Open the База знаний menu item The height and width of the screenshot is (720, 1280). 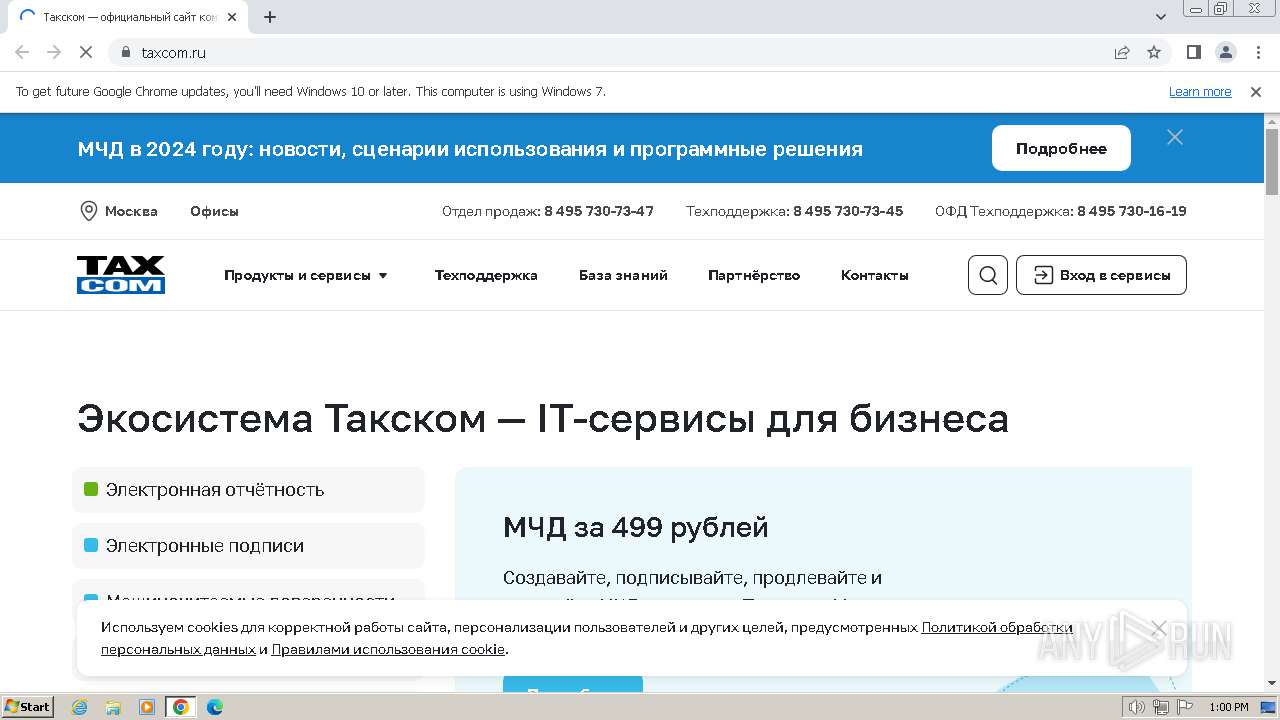point(623,275)
